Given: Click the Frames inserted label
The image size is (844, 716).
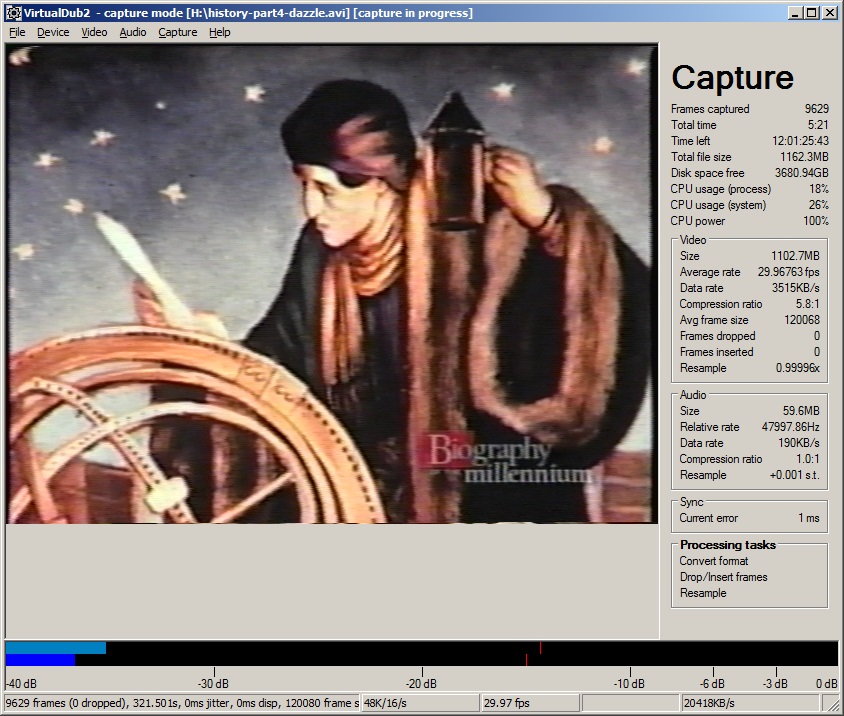Looking at the screenshot, I should [x=716, y=352].
